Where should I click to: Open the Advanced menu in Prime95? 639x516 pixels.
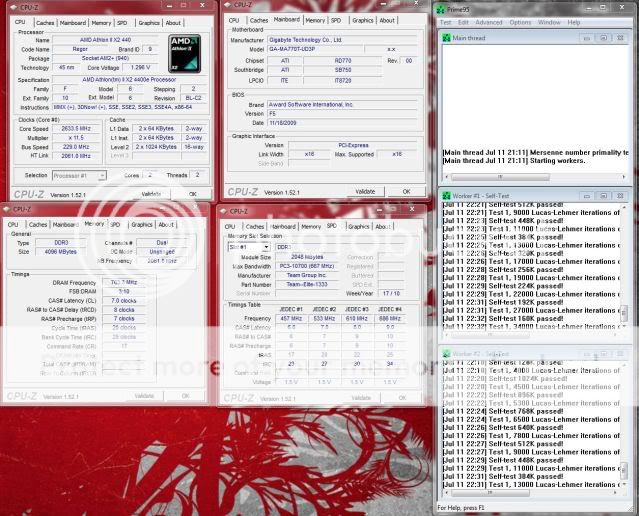[489, 22]
